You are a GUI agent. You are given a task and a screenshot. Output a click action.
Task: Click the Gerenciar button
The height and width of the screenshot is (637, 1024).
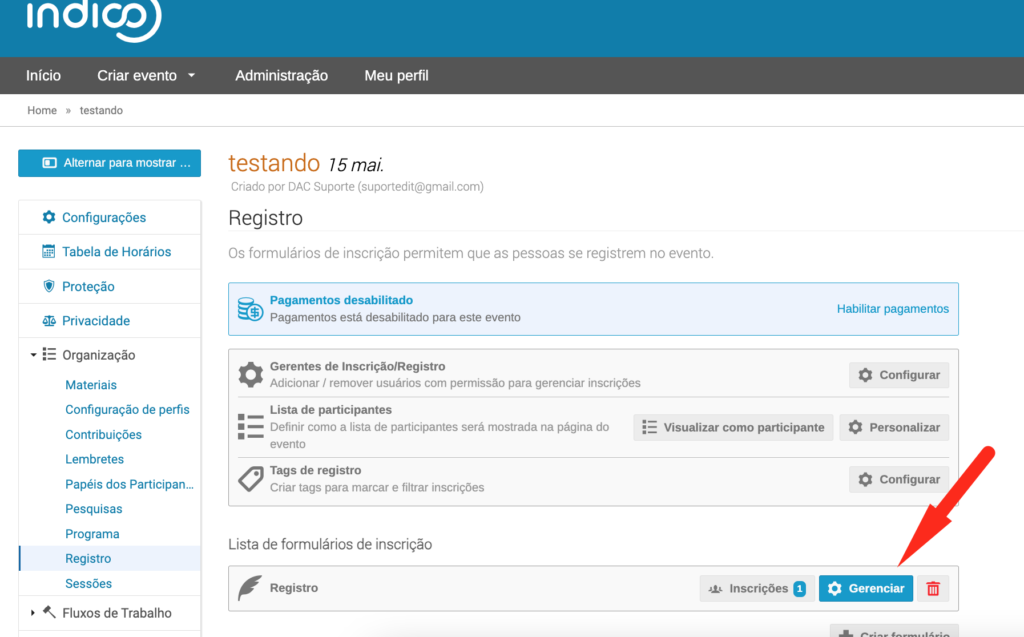point(866,589)
